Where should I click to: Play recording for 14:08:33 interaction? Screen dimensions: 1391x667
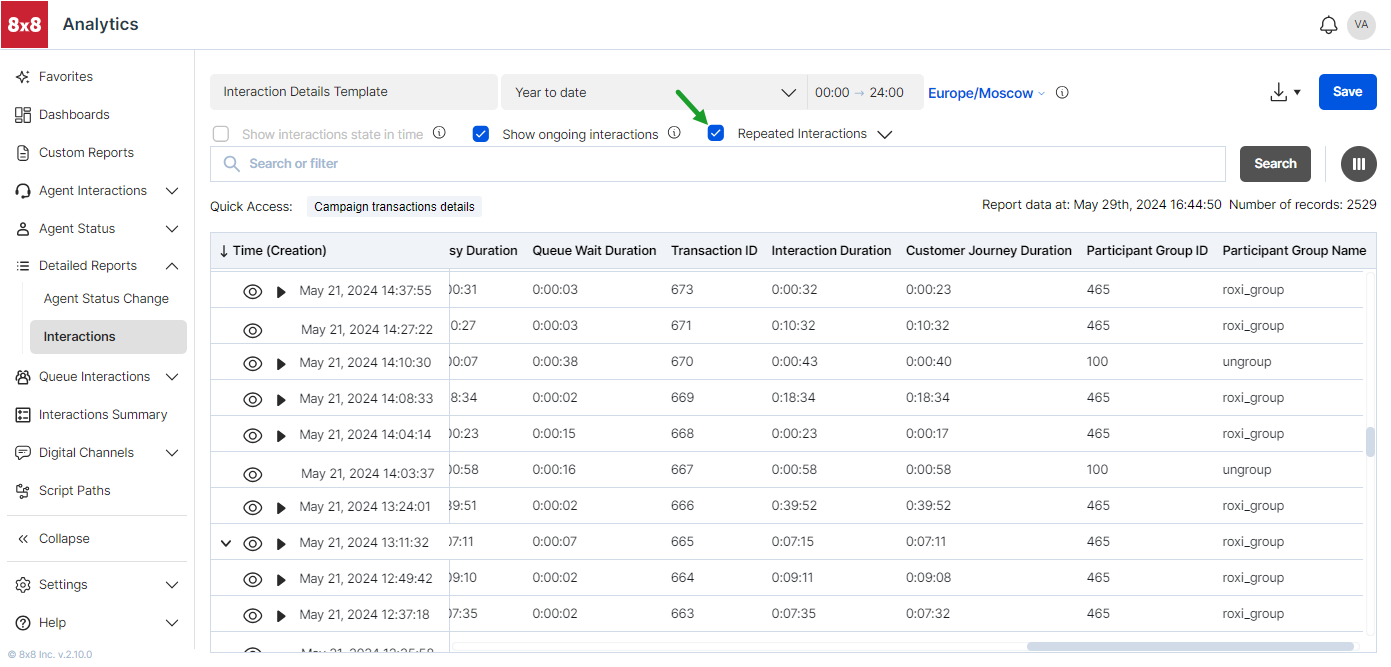pos(281,400)
